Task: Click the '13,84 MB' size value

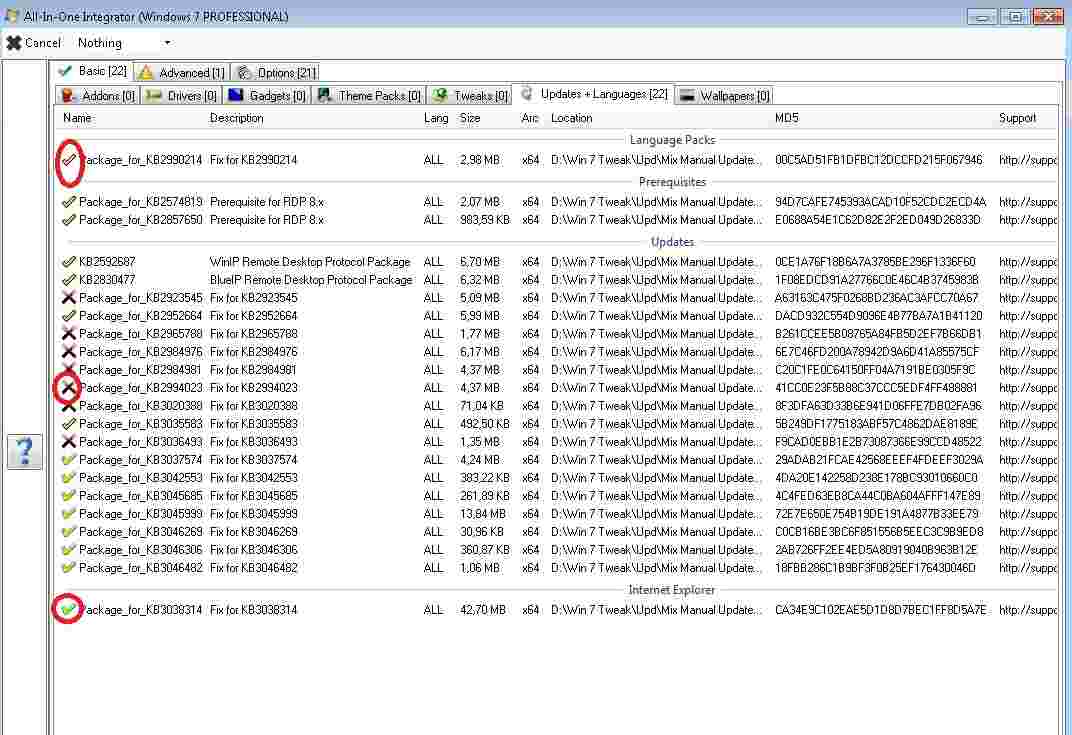Action: click(x=483, y=514)
